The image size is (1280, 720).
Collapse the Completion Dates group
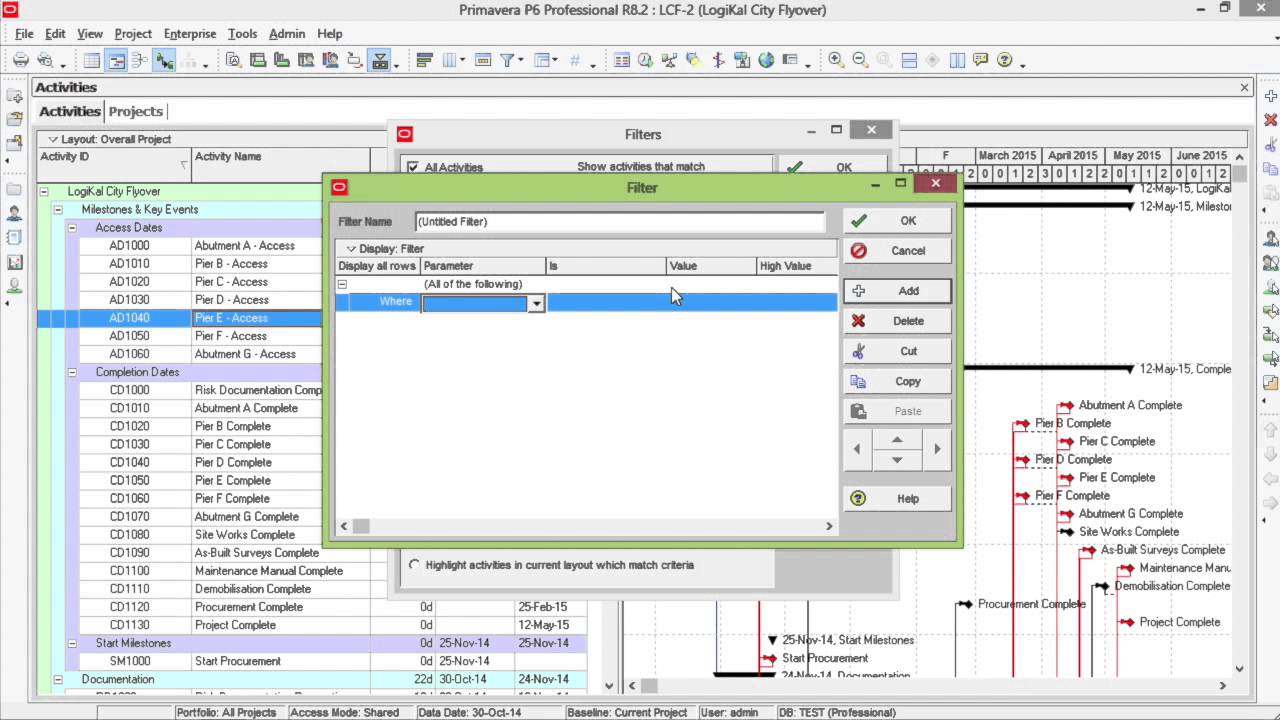[x=71, y=372]
